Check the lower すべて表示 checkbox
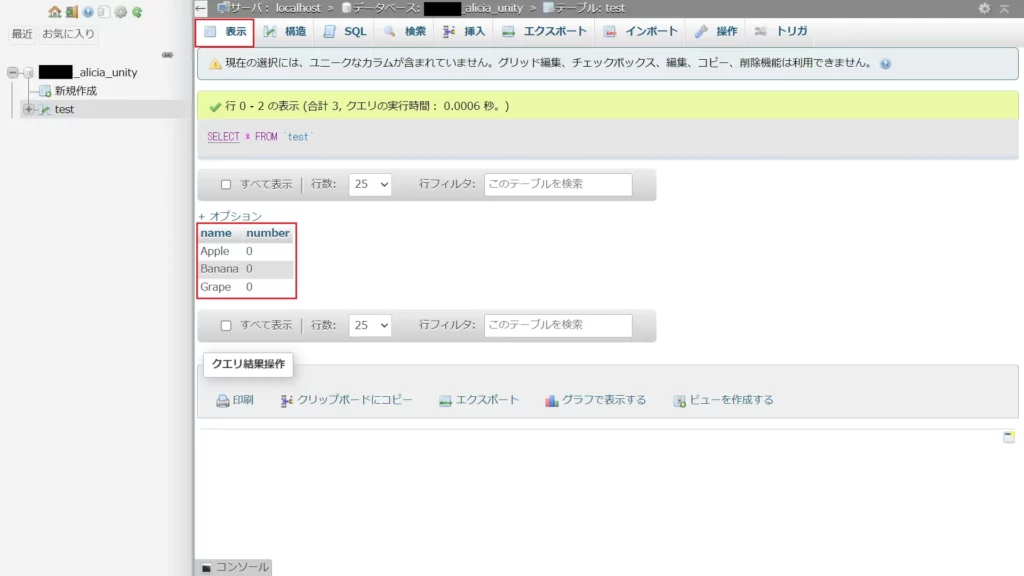 tap(226, 326)
